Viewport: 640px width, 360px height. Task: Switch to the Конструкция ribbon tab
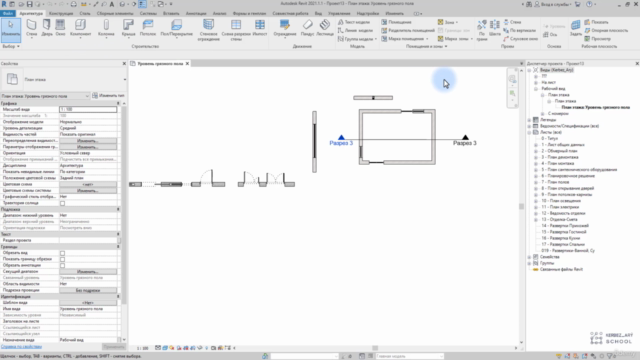pyautogui.click(x=61, y=13)
